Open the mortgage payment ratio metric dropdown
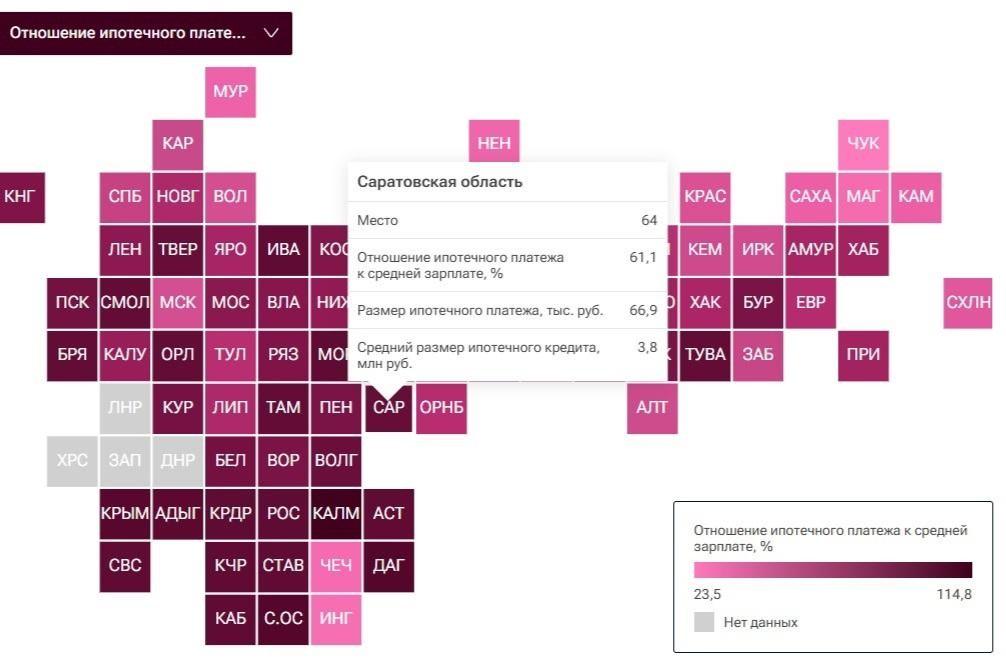Screen dimensions: 1006x672 pyautogui.click(x=145, y=33)
